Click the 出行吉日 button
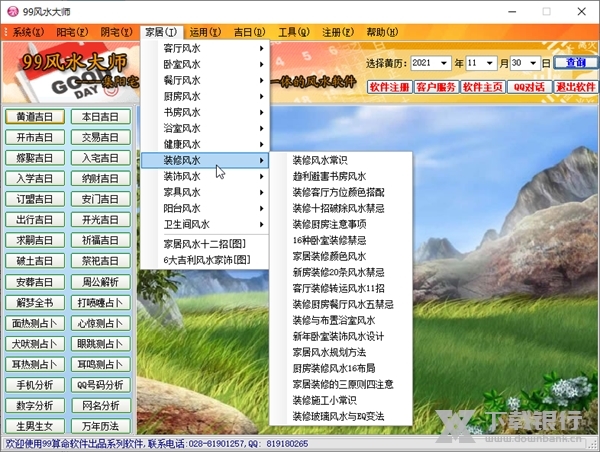The height and width of the screenshot is (452, 600). pyautogui.click(x=35, y=220)
